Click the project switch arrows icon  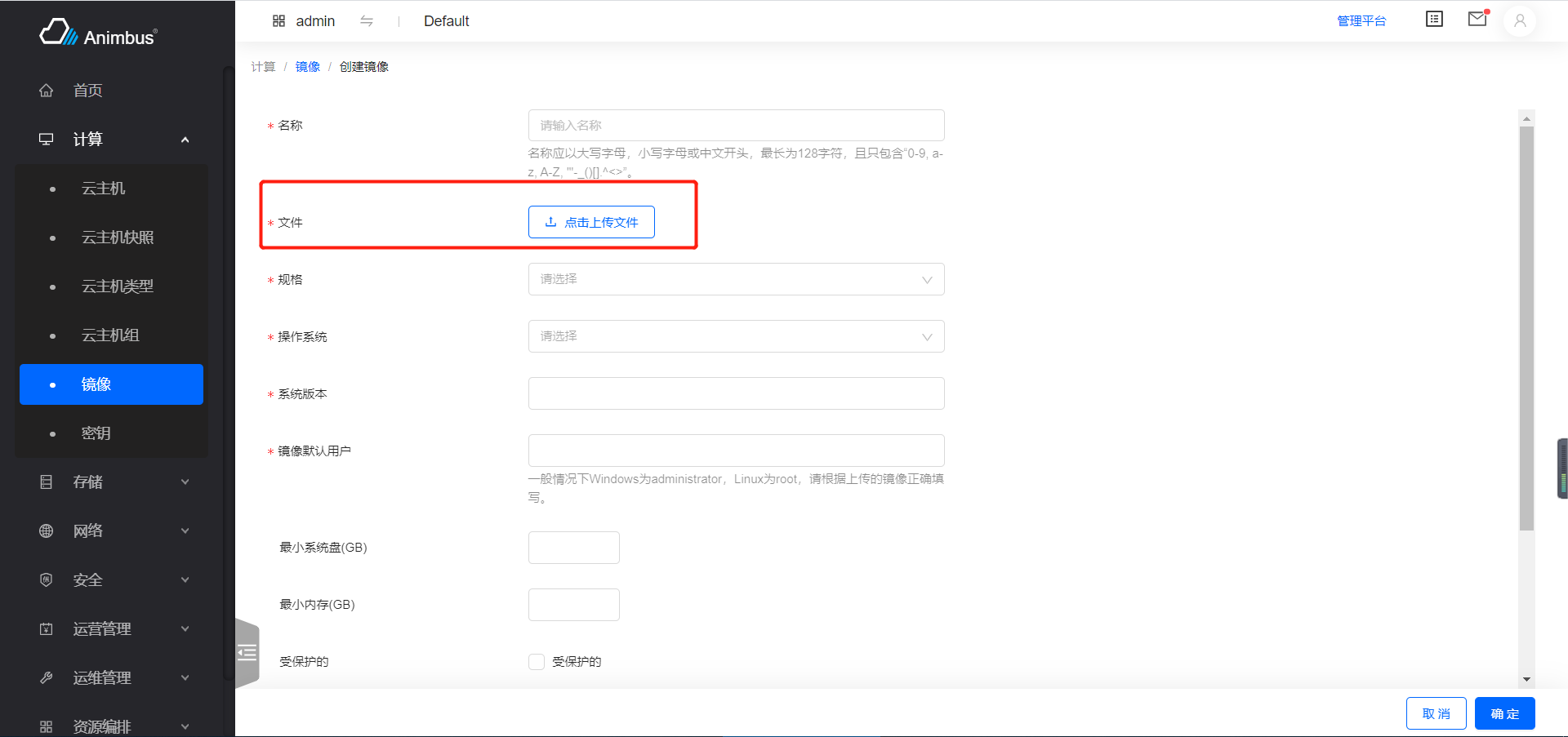click(x=367, y=21)
